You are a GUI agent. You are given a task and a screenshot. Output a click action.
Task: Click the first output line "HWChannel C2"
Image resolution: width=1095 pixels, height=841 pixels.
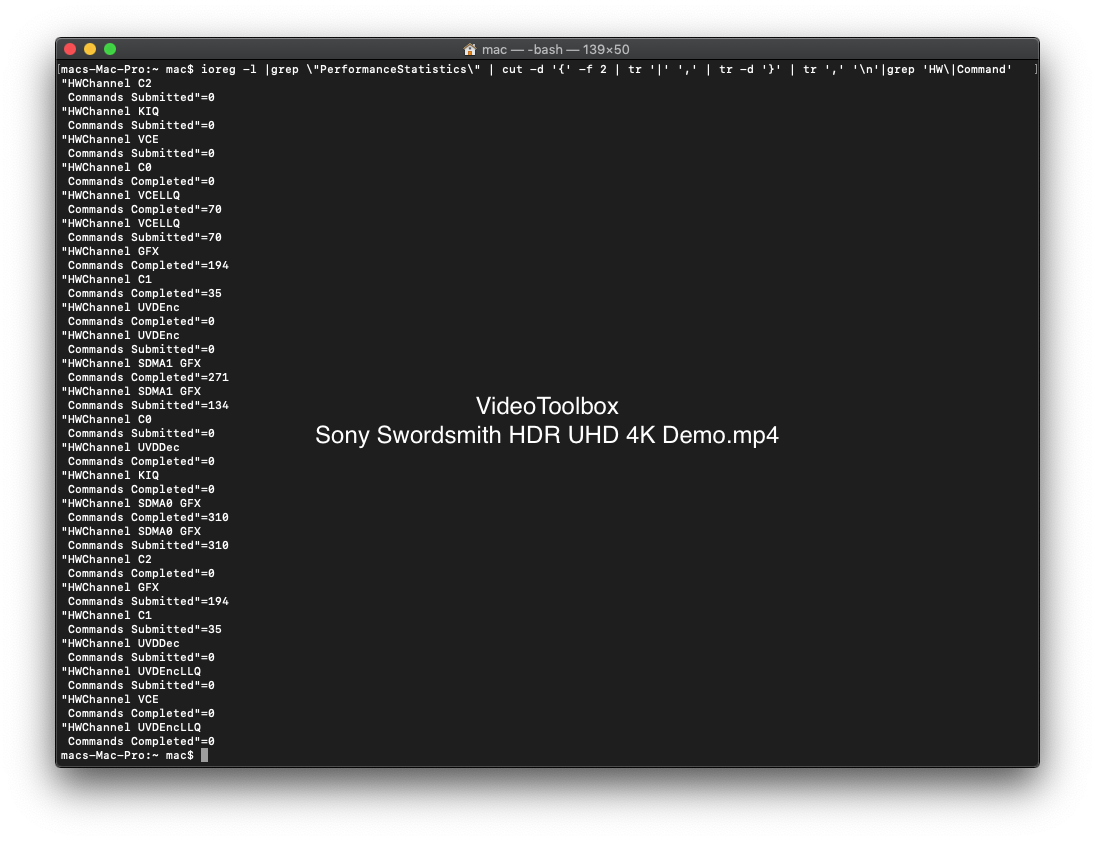coord(106,83)
